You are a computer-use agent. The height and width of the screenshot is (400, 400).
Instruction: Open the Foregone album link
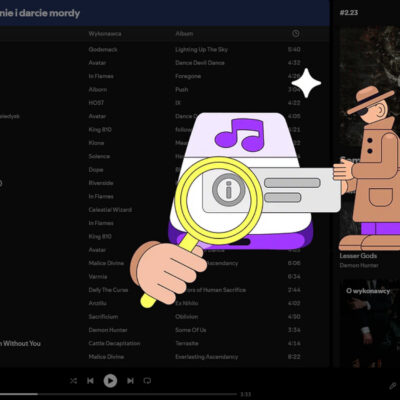click(x=188, y=76)
